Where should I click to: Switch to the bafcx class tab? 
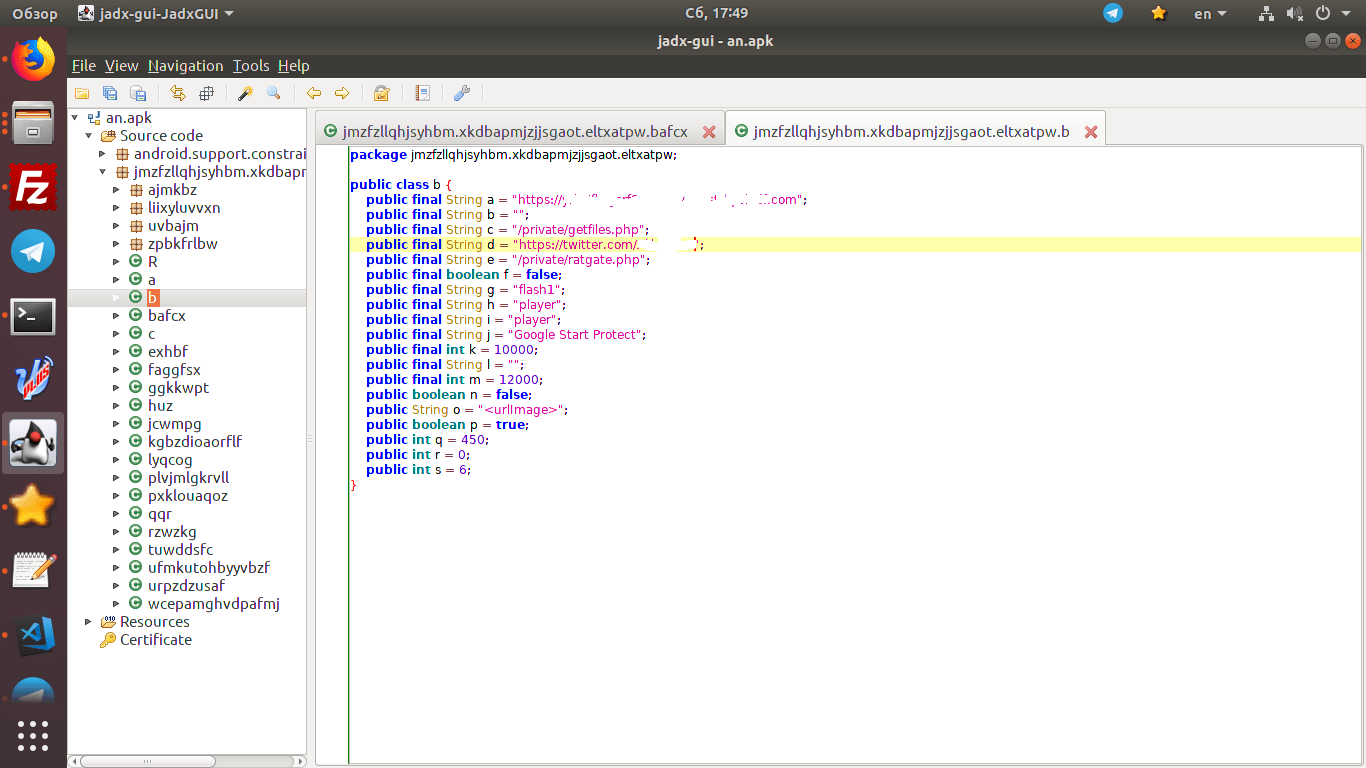point(514,132)
